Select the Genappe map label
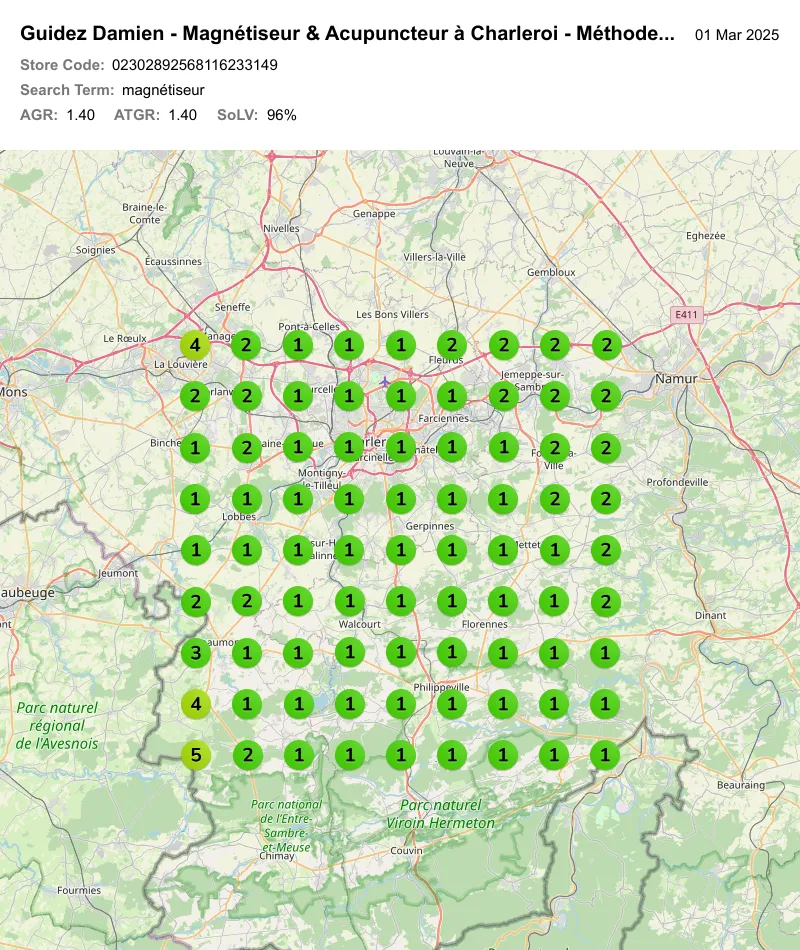Viewport: 800px width, 950px height. click(374, 214)
